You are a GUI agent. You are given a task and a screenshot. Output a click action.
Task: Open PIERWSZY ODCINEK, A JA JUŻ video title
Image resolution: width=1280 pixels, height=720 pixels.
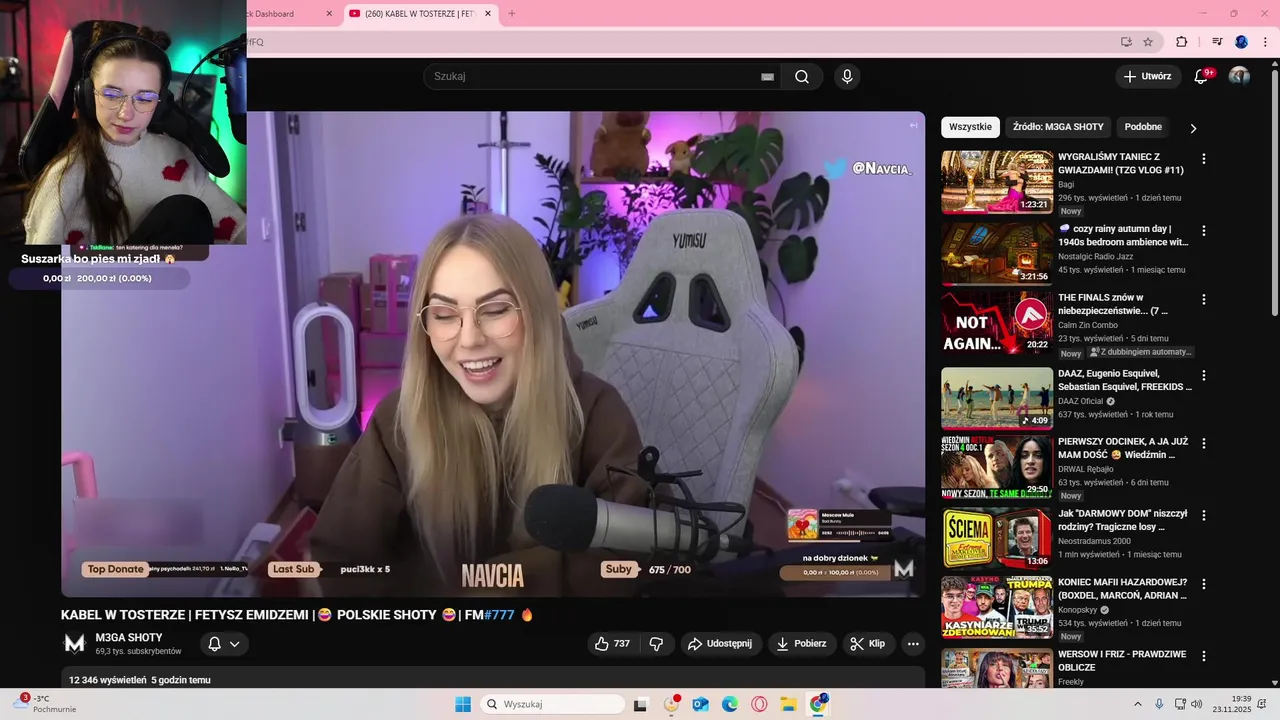coord(1122,448)
